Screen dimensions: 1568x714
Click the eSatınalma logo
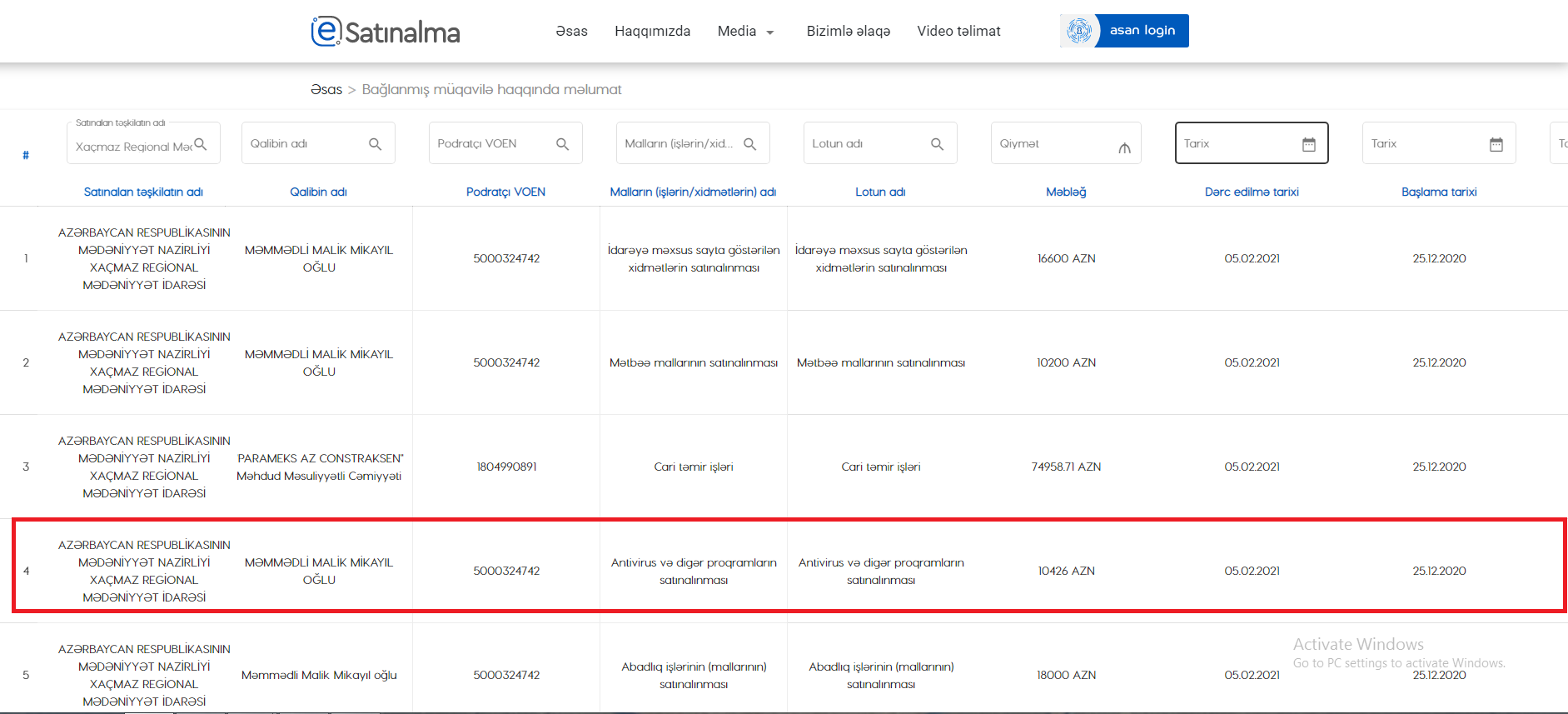(385, 32)
